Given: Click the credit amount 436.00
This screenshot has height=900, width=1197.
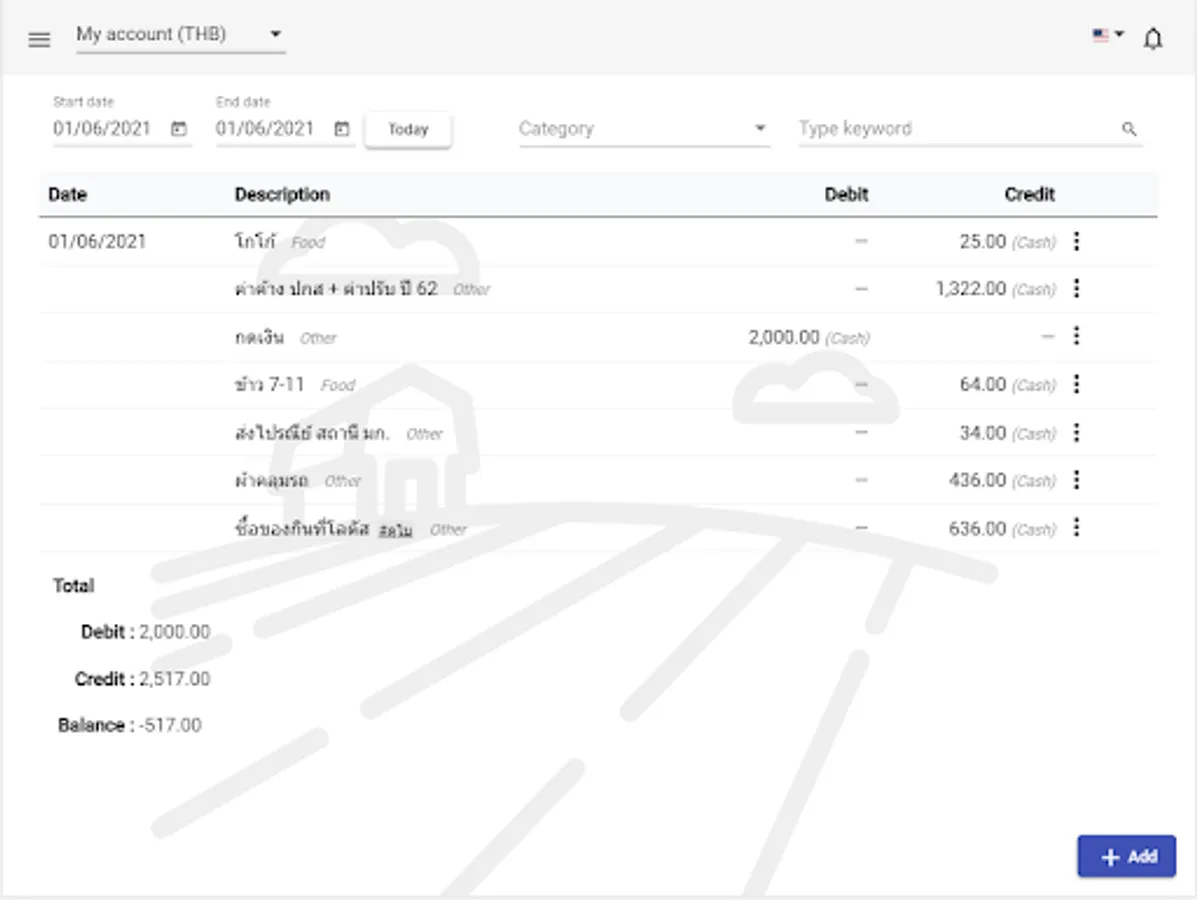Looking at the screenshot, I should (978, 480).
